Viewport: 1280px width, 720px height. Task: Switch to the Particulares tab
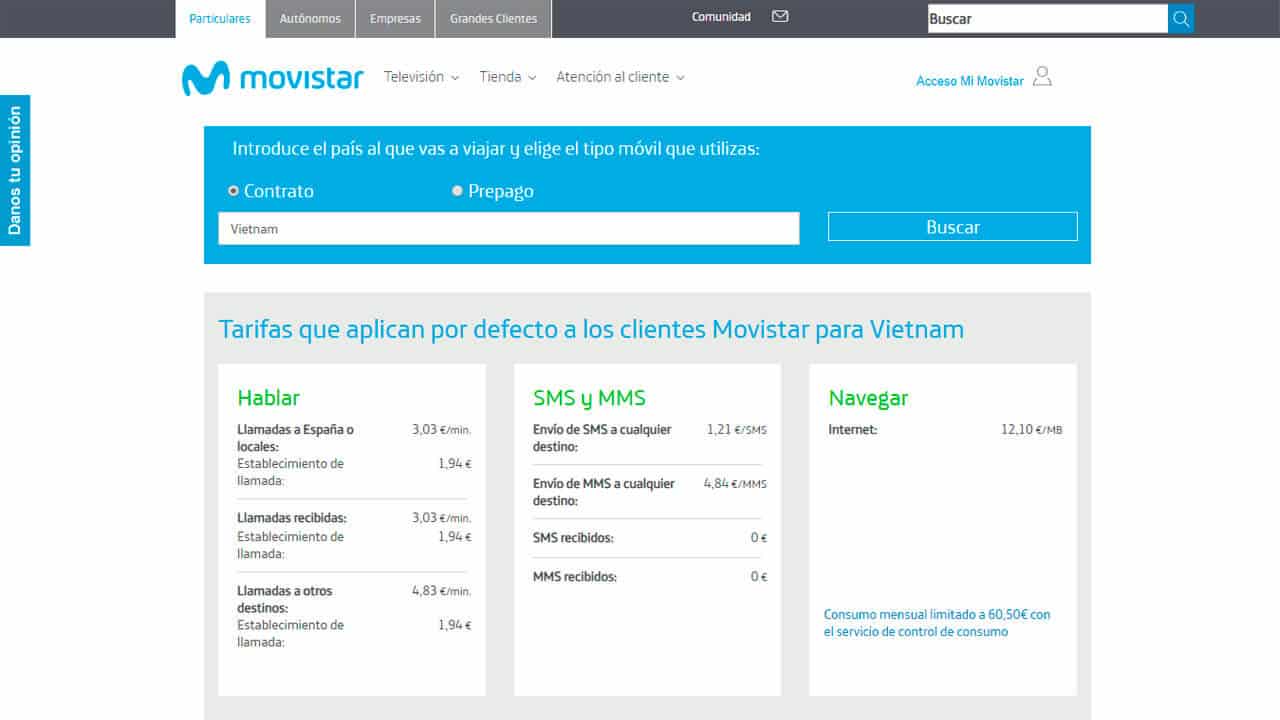220,19
